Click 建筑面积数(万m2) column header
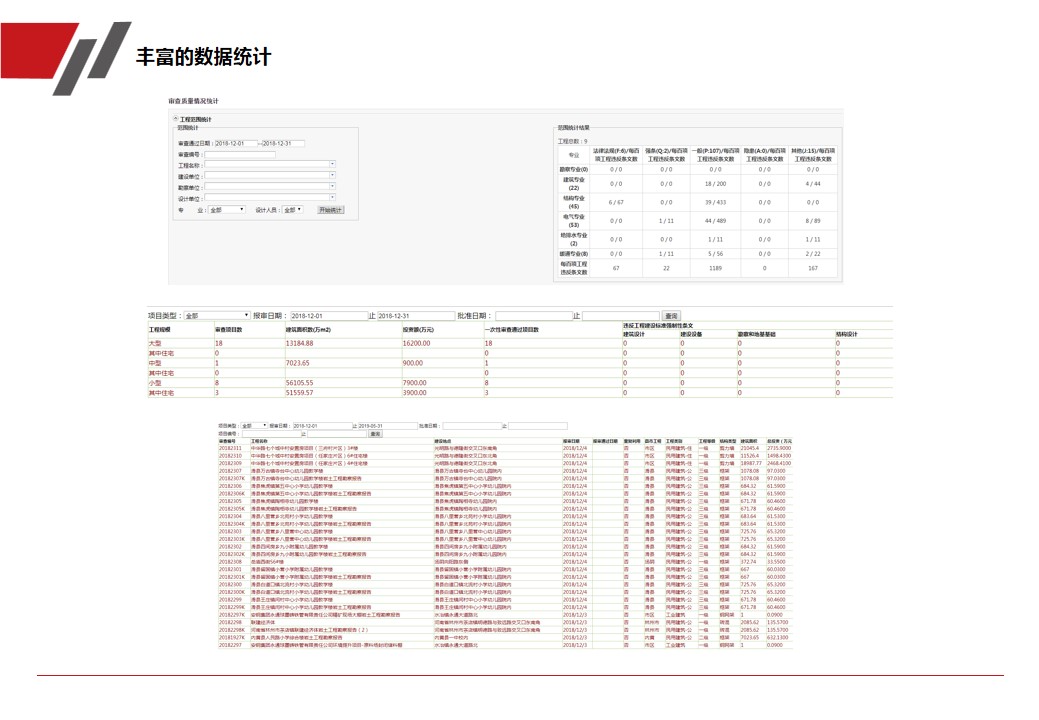The image size is (1039, 720). pos(308,330)
